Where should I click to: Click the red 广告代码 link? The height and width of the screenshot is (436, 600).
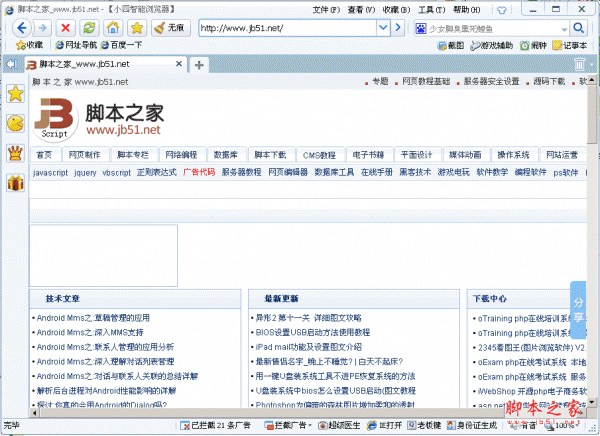point(199,172)
